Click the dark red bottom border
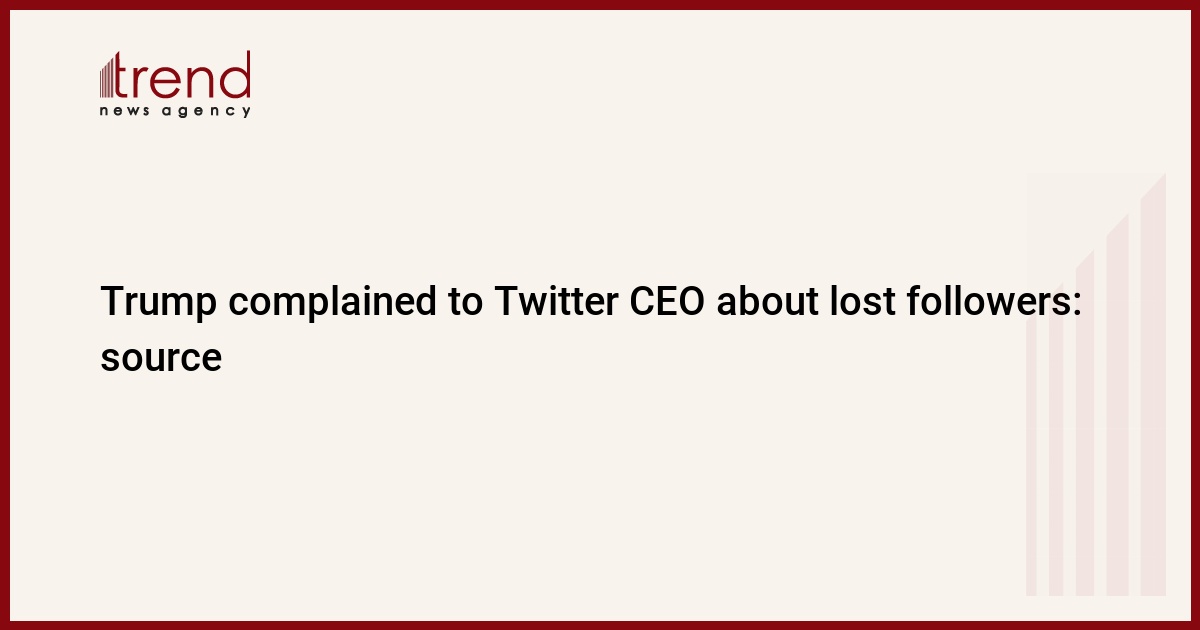 pyautogui.click(x=600, y=625)
